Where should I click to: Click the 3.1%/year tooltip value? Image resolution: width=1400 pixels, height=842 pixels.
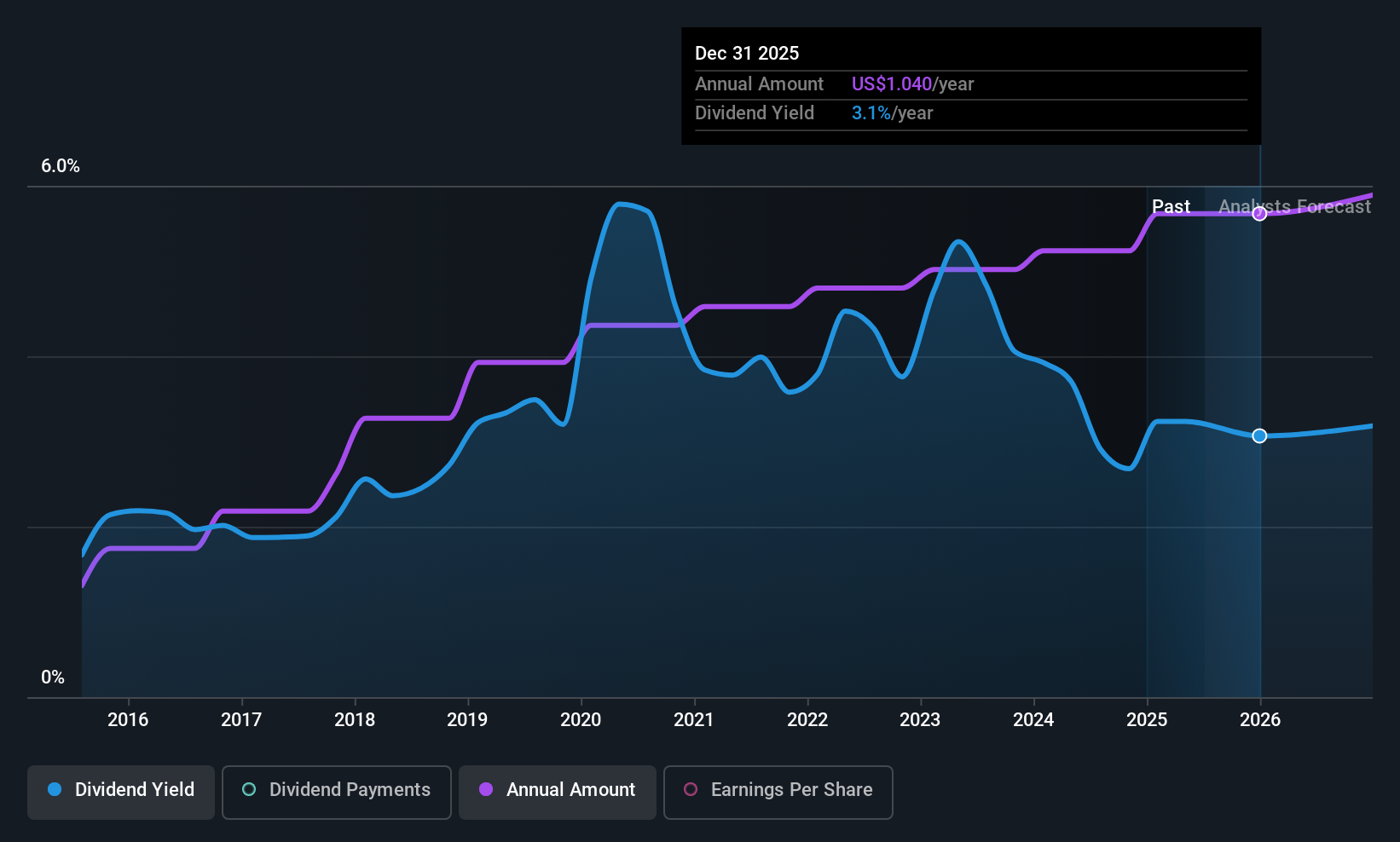click(x=893, y=113)
